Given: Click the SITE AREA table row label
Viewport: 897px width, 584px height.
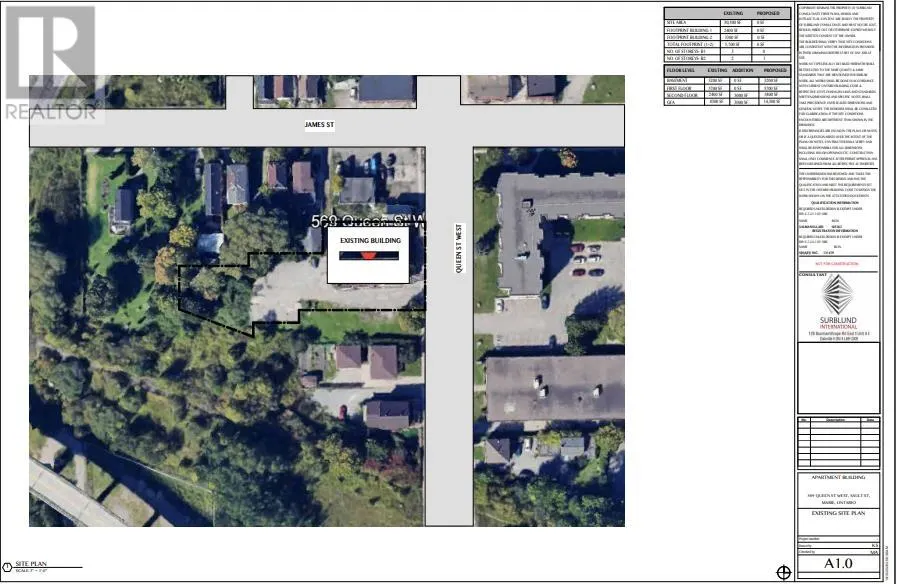Looking at the screenshot, I should tap(677, 22).
